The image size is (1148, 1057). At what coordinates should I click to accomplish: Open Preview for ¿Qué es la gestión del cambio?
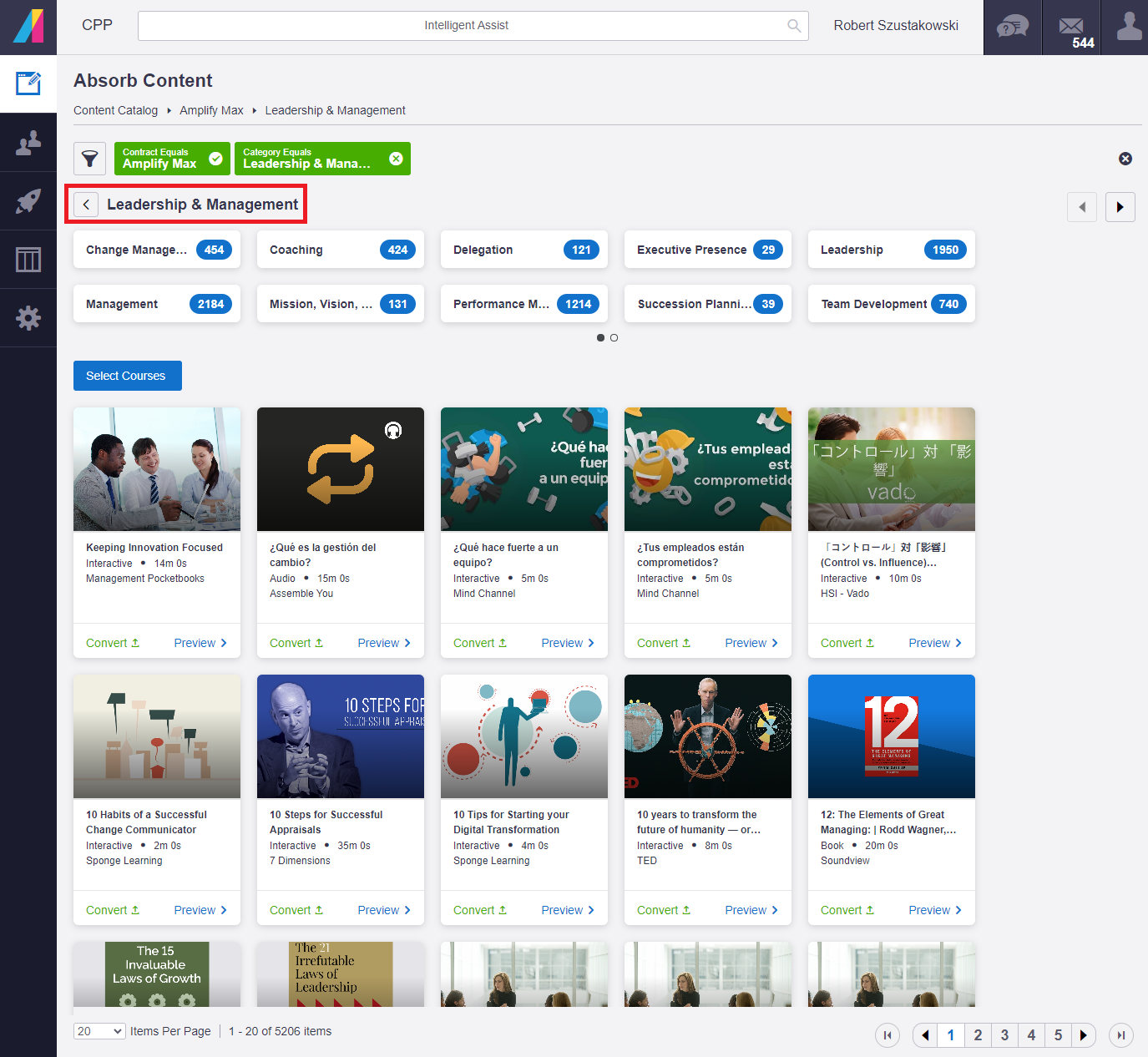point(384,643)
